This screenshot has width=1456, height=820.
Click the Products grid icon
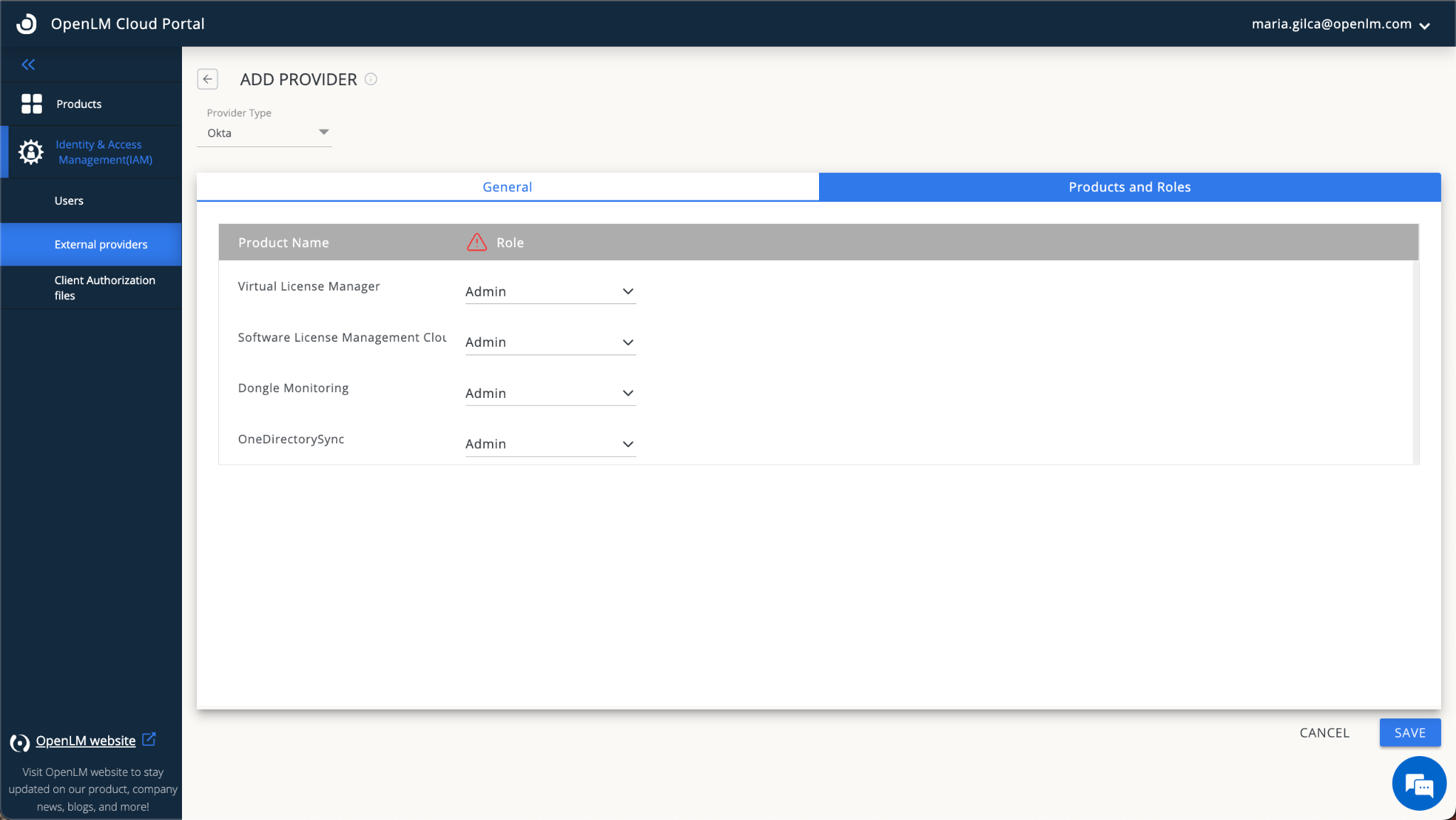click(x=31, y=104)
